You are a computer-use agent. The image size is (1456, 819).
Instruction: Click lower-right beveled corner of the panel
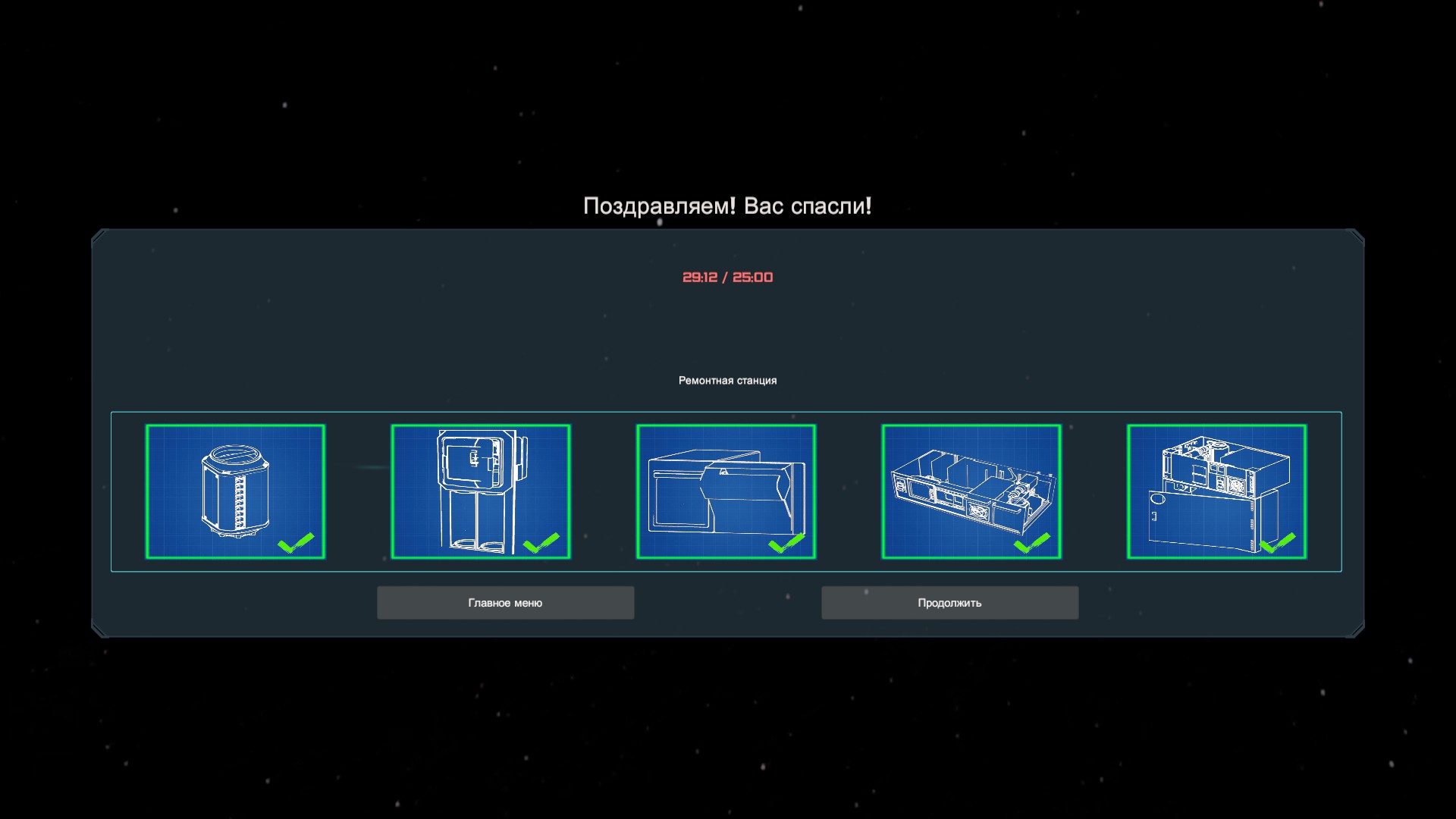(x=1356, y=629)
